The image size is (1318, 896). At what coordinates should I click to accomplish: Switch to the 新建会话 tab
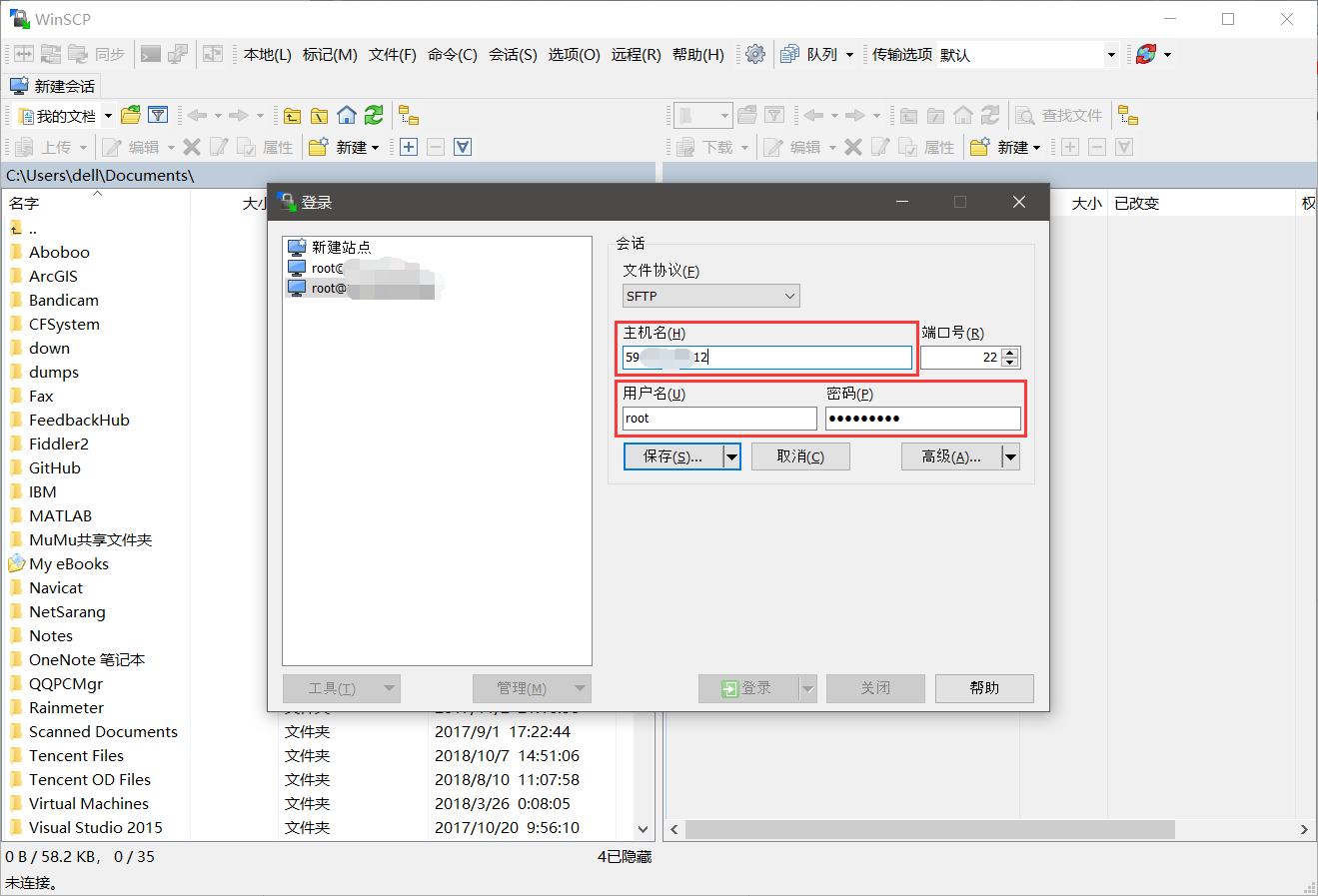point(52,86)
